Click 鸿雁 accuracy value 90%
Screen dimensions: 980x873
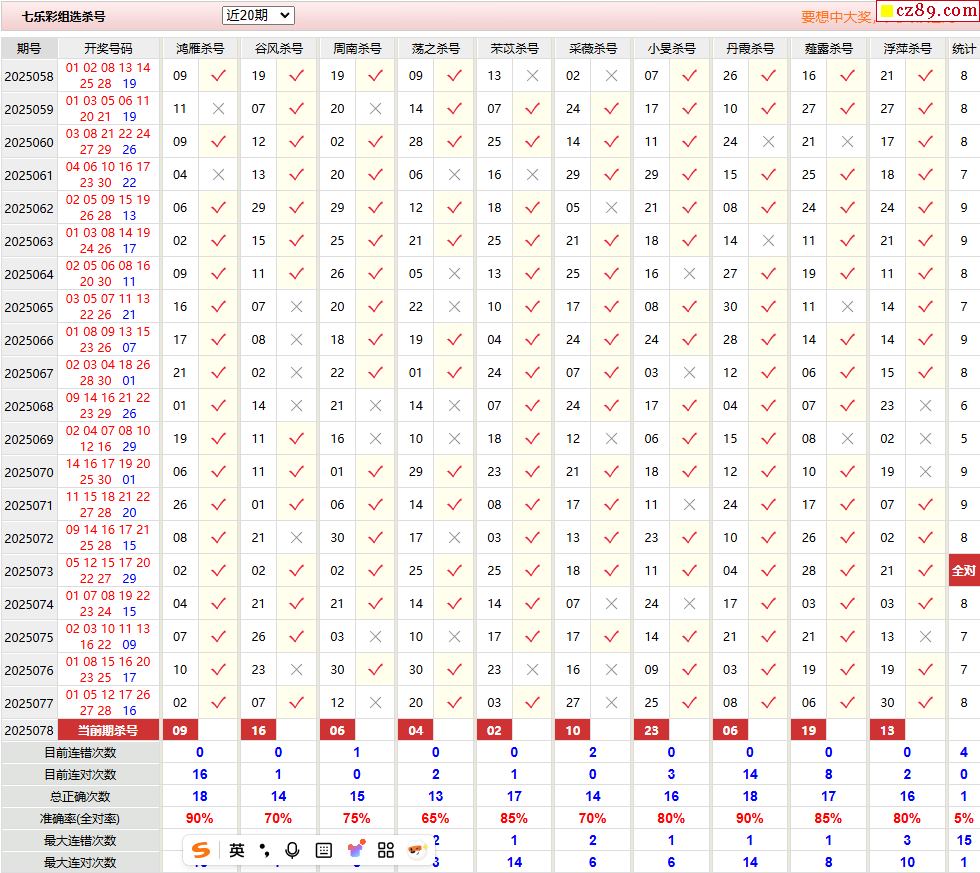(199, 818)
